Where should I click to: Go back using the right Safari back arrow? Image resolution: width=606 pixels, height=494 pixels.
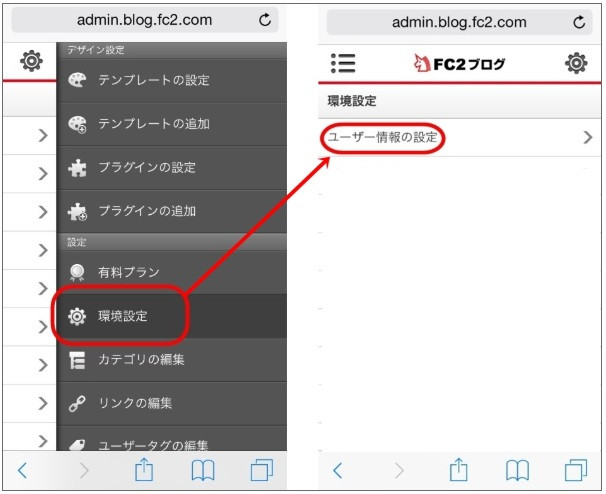pos(338,470)
